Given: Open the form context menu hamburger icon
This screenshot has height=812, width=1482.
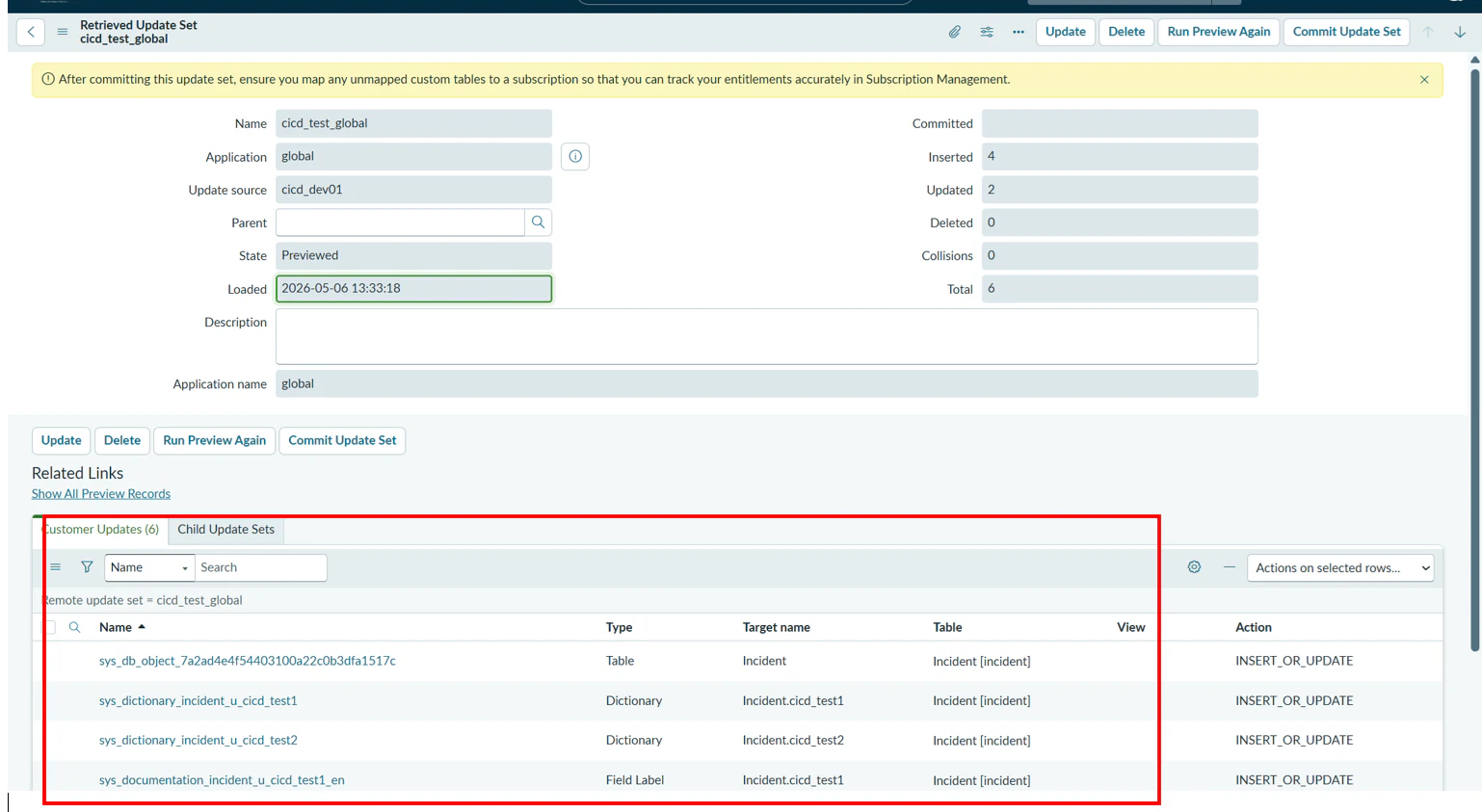Looking at the screenshot, I should (x=63, y=32).
